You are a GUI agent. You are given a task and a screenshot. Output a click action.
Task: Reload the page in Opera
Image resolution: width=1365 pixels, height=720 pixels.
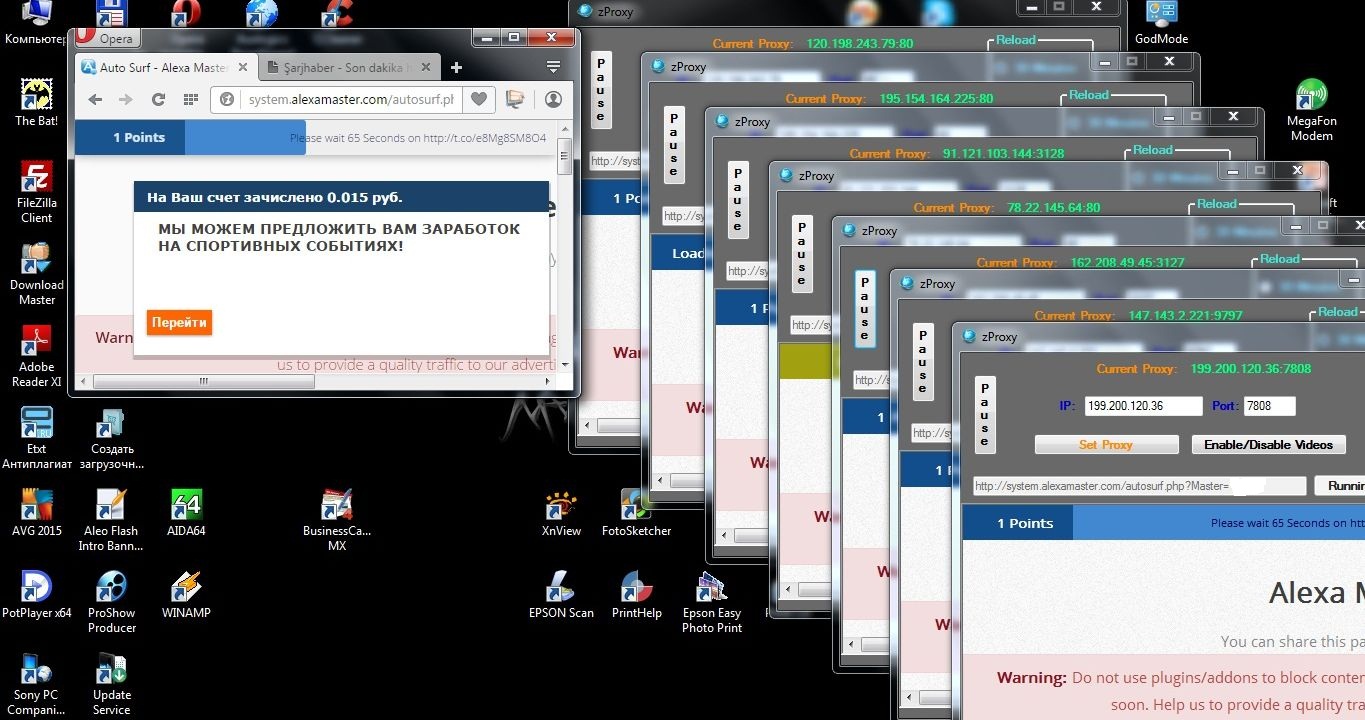[x=158, y=99]
